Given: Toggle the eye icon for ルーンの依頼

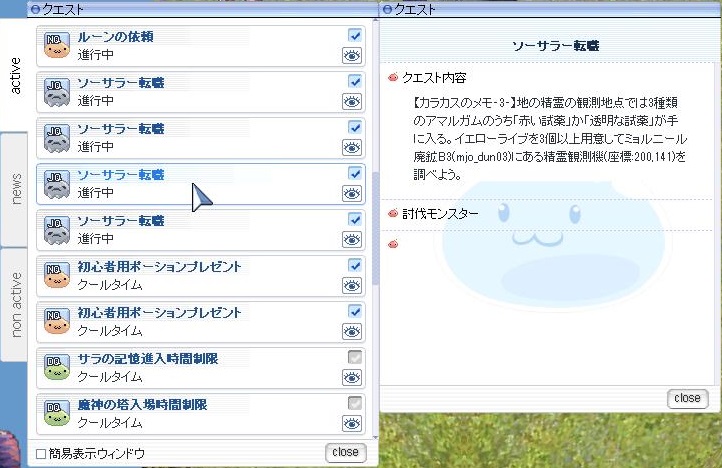Looking at the screenshot, I should point(352,56).
